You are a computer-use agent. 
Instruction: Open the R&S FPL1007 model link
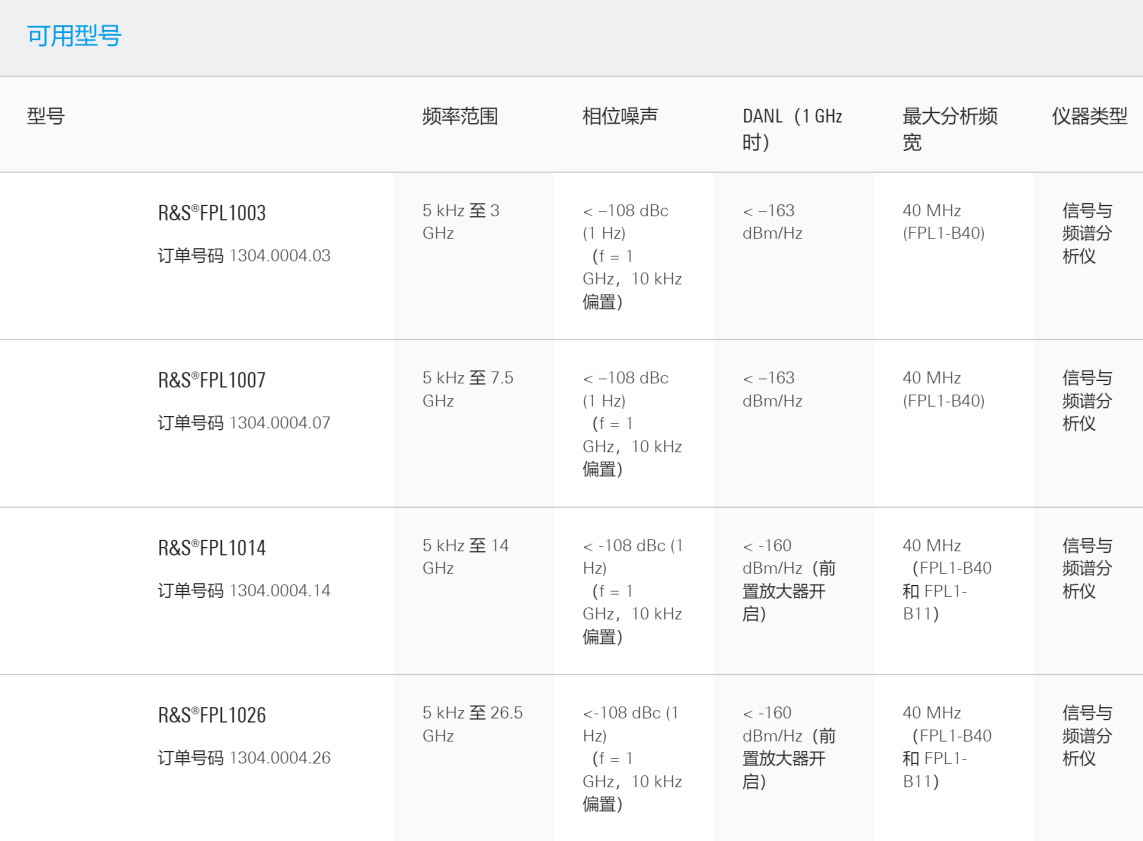212,380
